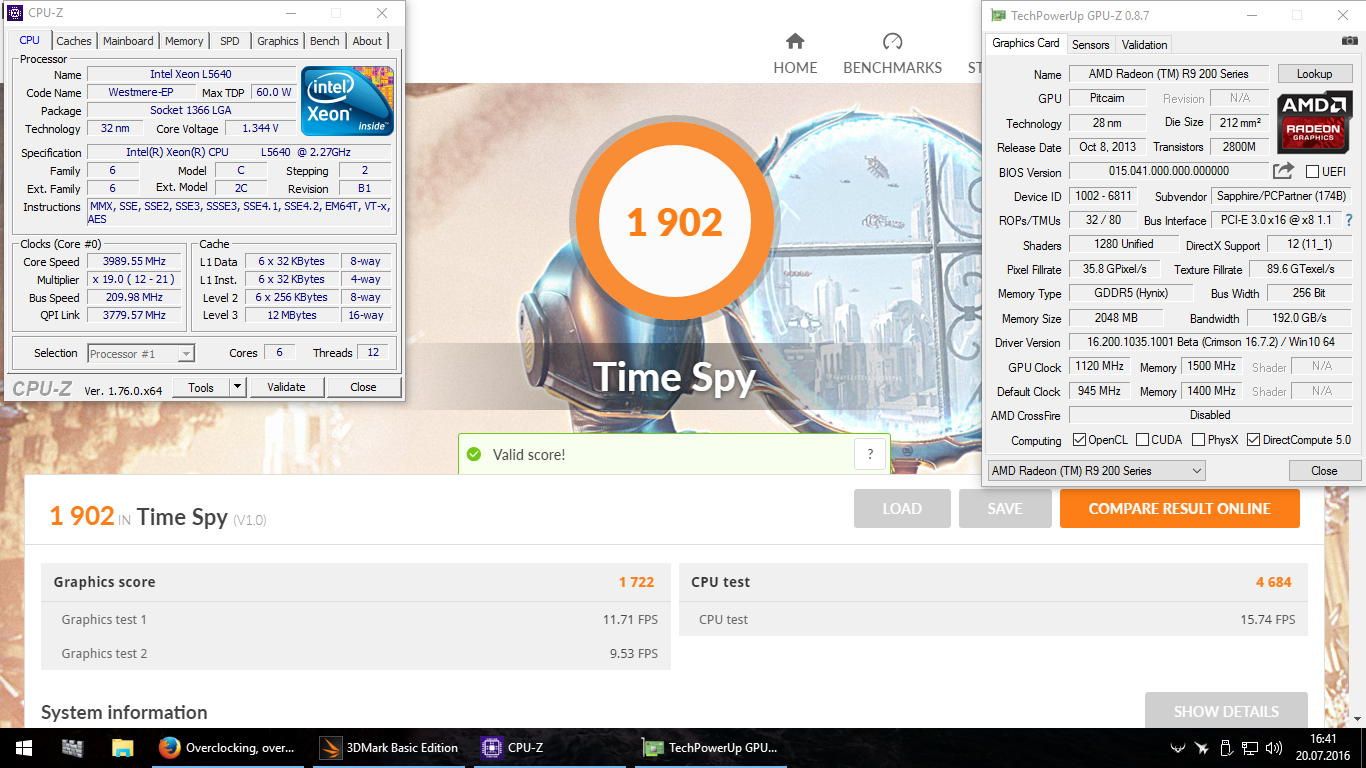Click the GPU-Z title bar application icon

(997, 14)
